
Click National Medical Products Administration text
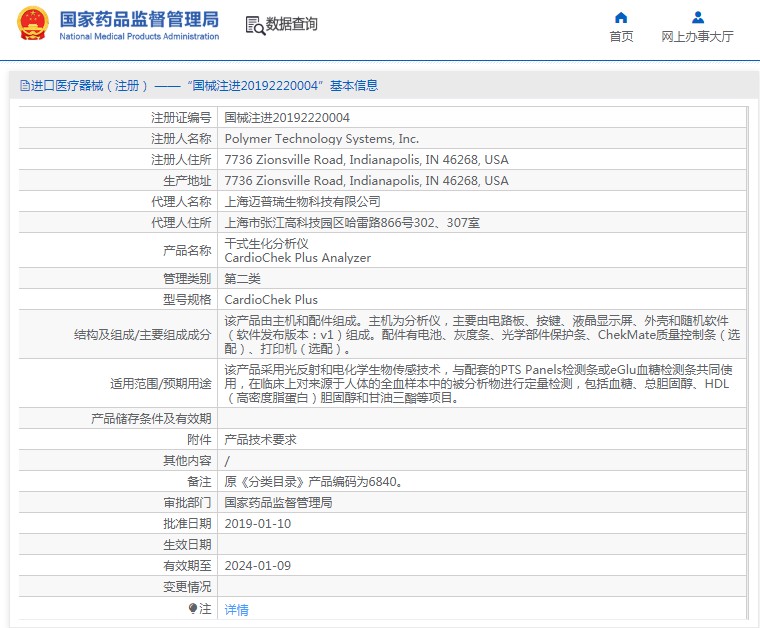coord(139,36)
